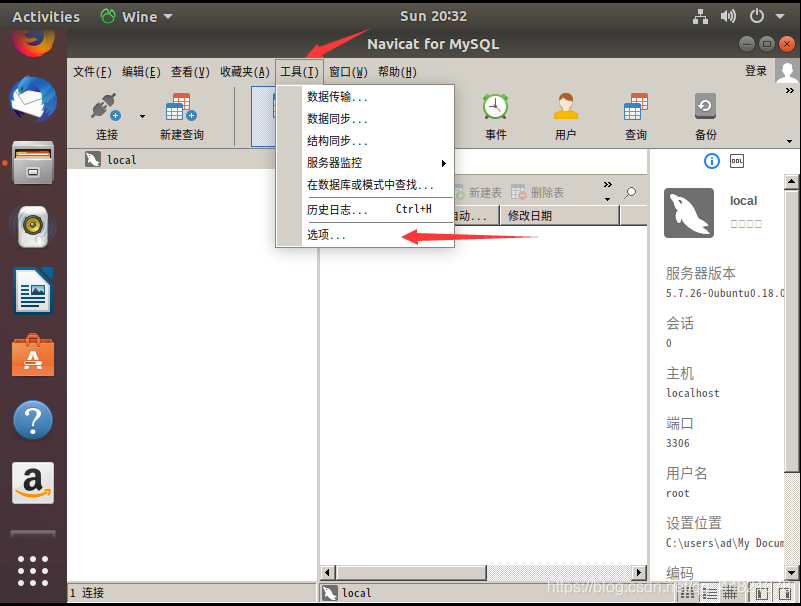Image resolution: width=801 pixels, height=606 pixels.
Task: Choose Data Transfer 数据传输... menu entry
Action: coord(365,97)
